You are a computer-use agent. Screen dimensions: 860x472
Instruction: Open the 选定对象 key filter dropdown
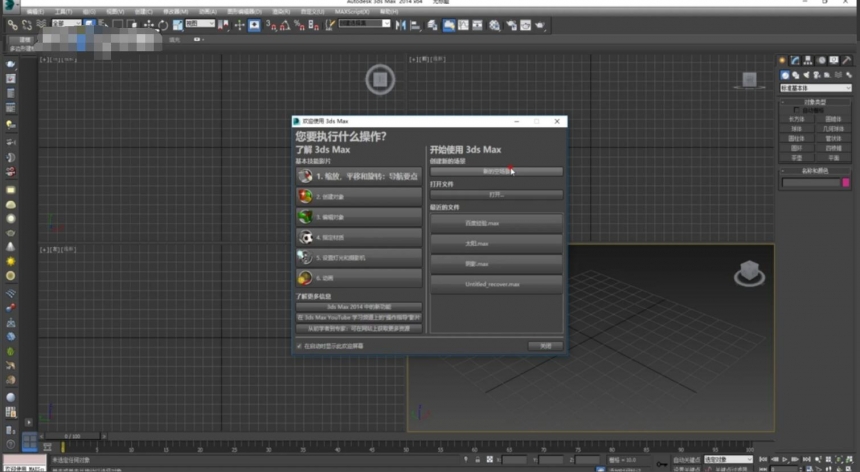(x=728, y=460)
